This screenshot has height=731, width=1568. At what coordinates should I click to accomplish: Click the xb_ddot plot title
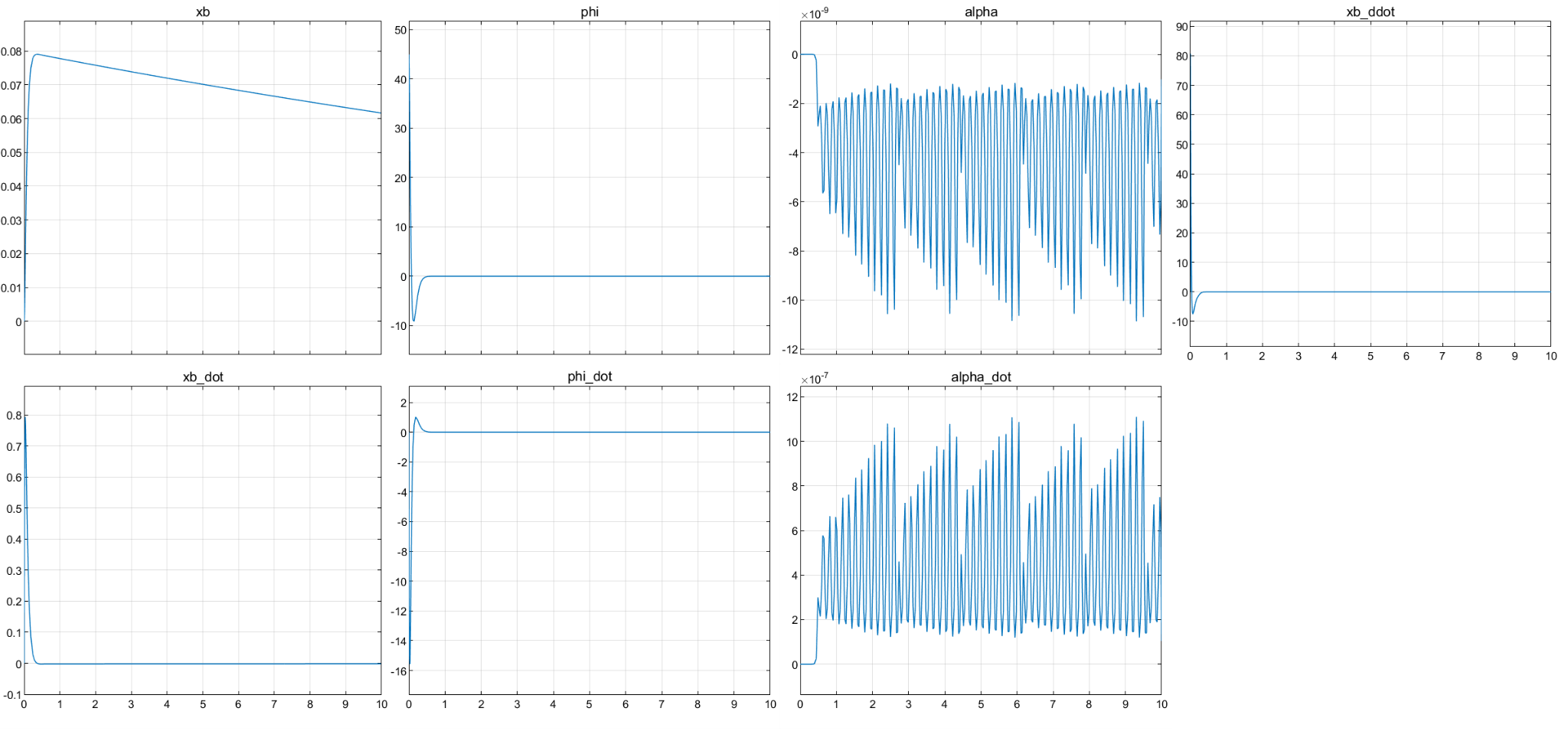point(1370,12)
